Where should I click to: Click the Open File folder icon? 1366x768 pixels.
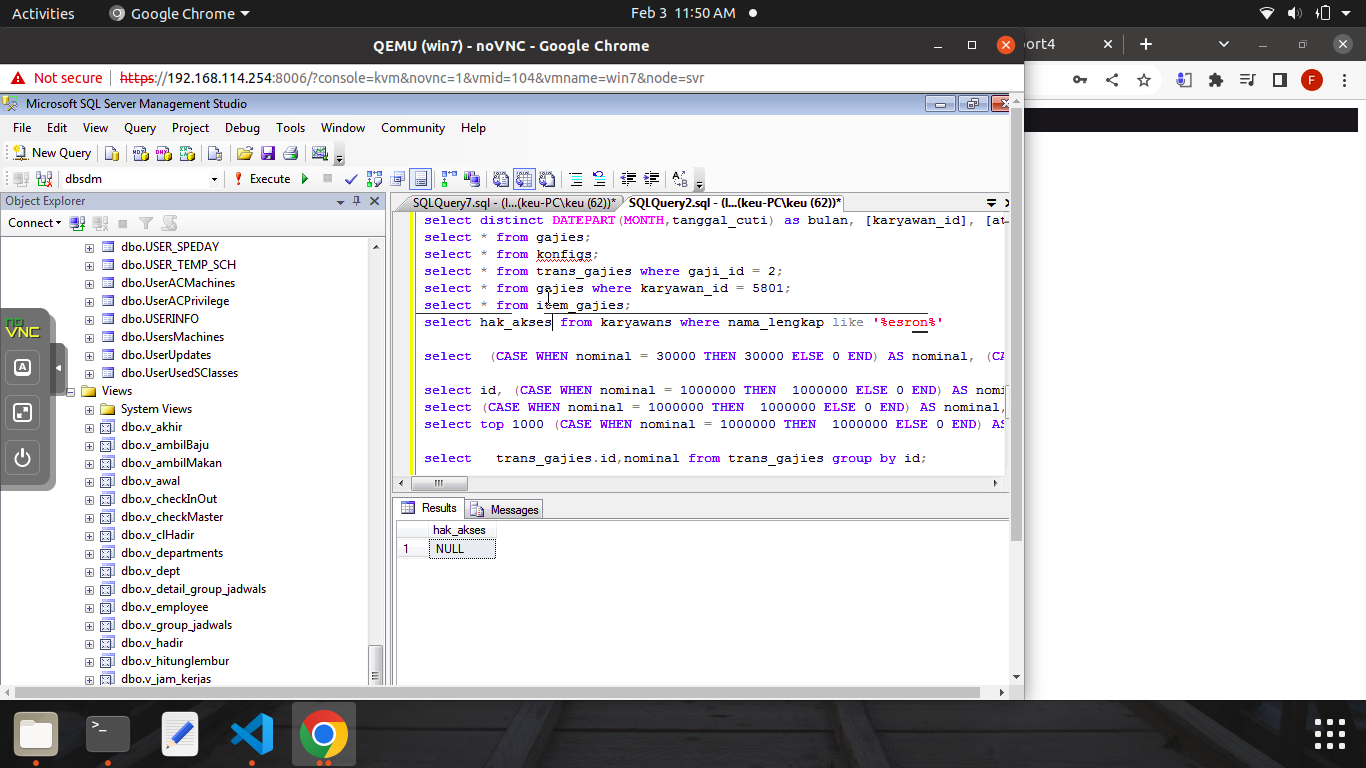(244, 153)
